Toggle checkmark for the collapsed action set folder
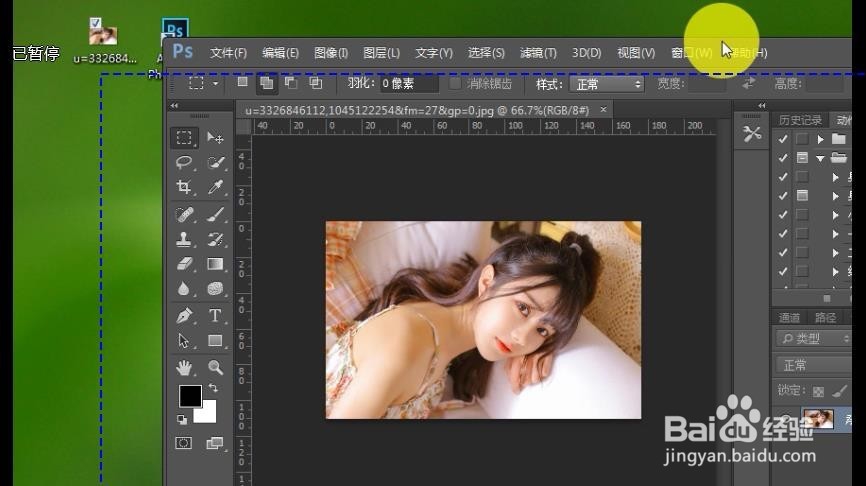Image resolution: width=866 pixels, height=486 pixels. tap(783, 139)
